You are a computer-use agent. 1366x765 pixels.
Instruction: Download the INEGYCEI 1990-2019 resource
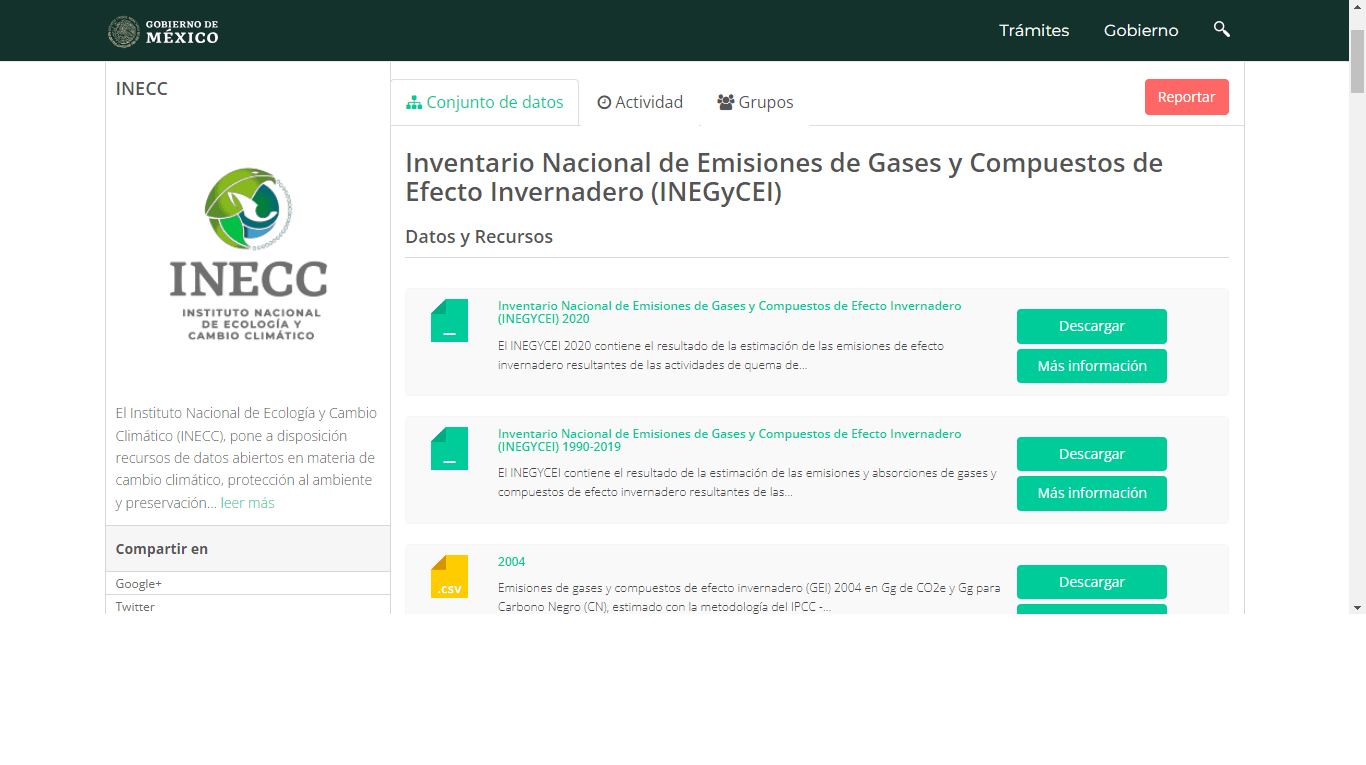(x=1092, y=454)
